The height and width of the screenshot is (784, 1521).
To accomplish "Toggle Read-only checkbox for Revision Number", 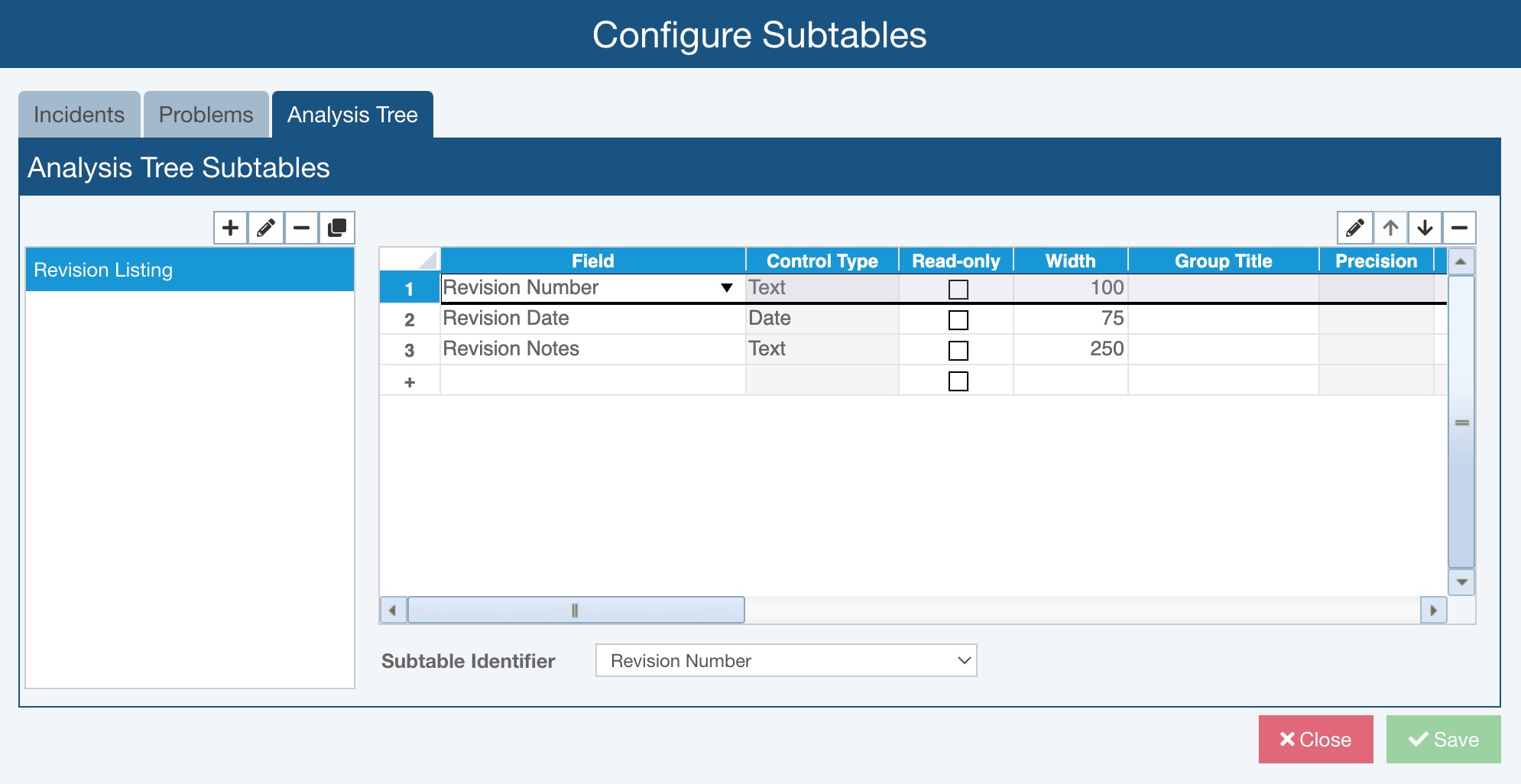I will (958, 289).
